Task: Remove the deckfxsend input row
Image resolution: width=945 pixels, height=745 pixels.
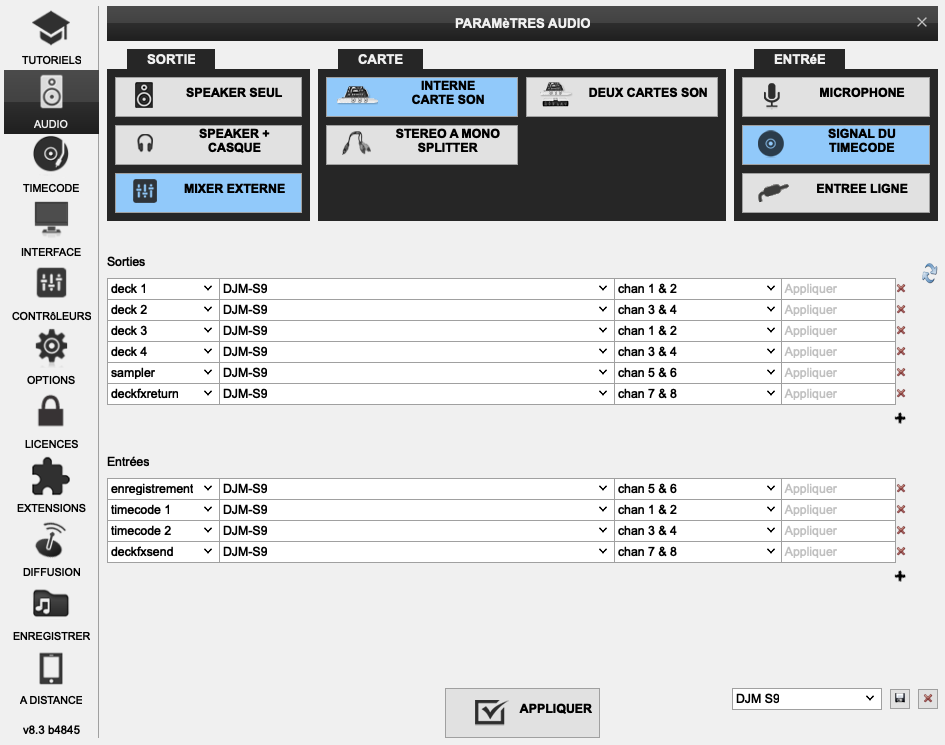Action: tap(901, 552)
